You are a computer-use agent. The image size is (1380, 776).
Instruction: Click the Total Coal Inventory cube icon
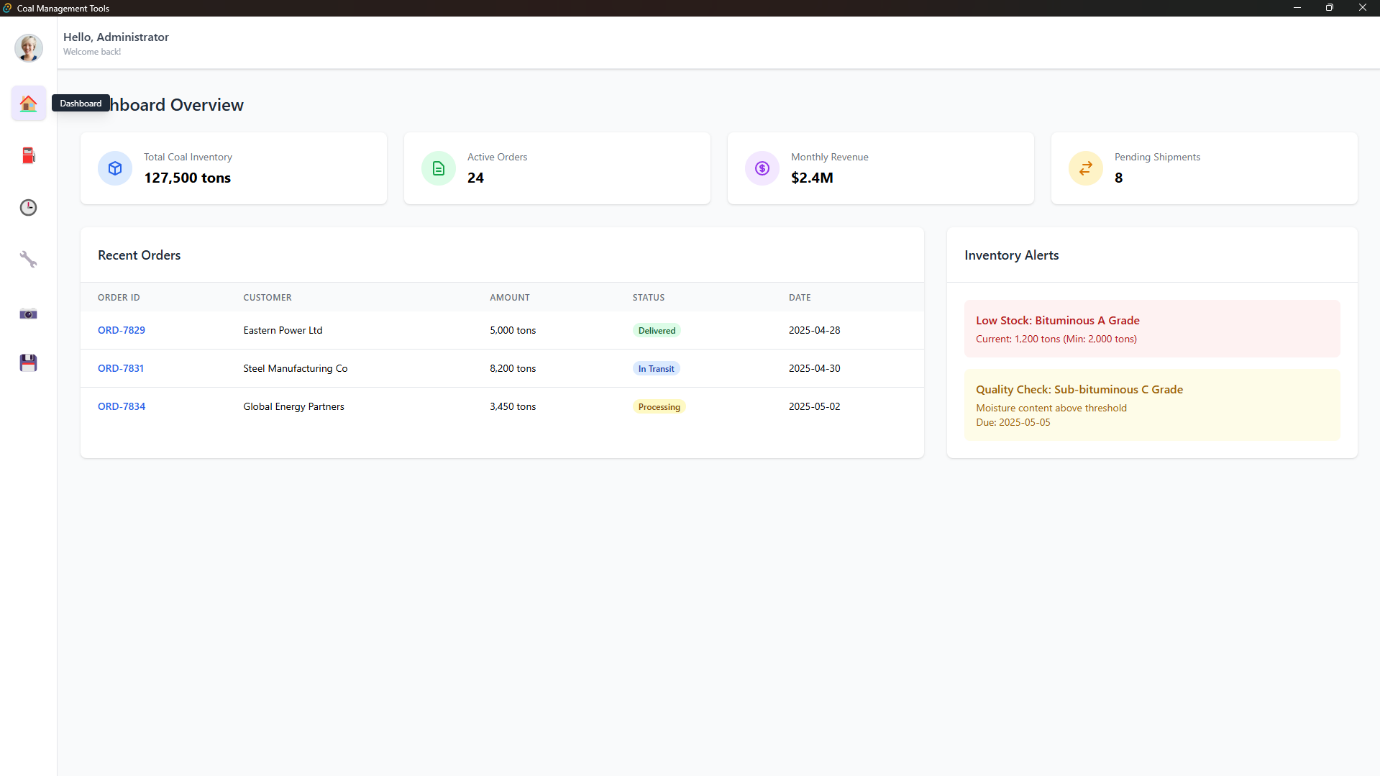tap(115, 168)
